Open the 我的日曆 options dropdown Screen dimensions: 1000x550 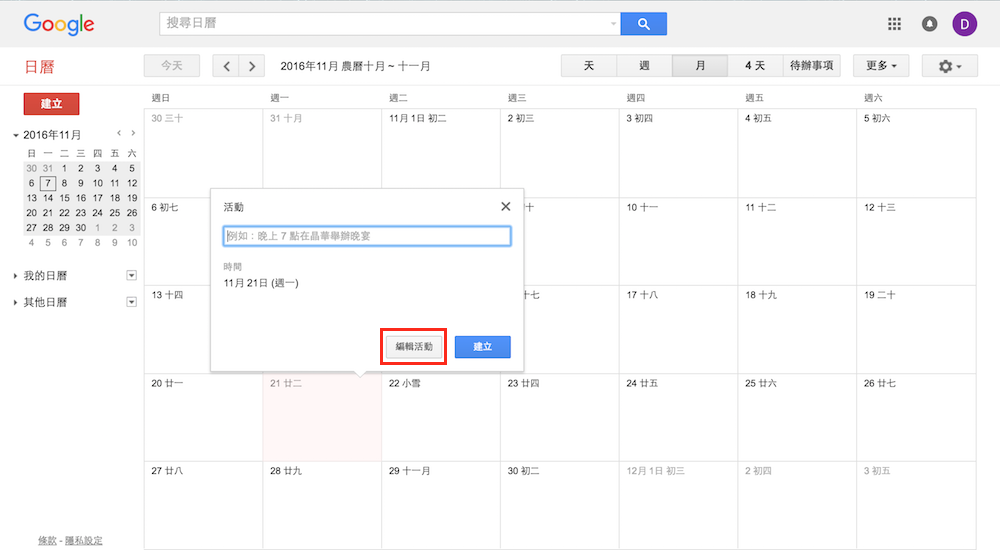[x=131, y=275]
